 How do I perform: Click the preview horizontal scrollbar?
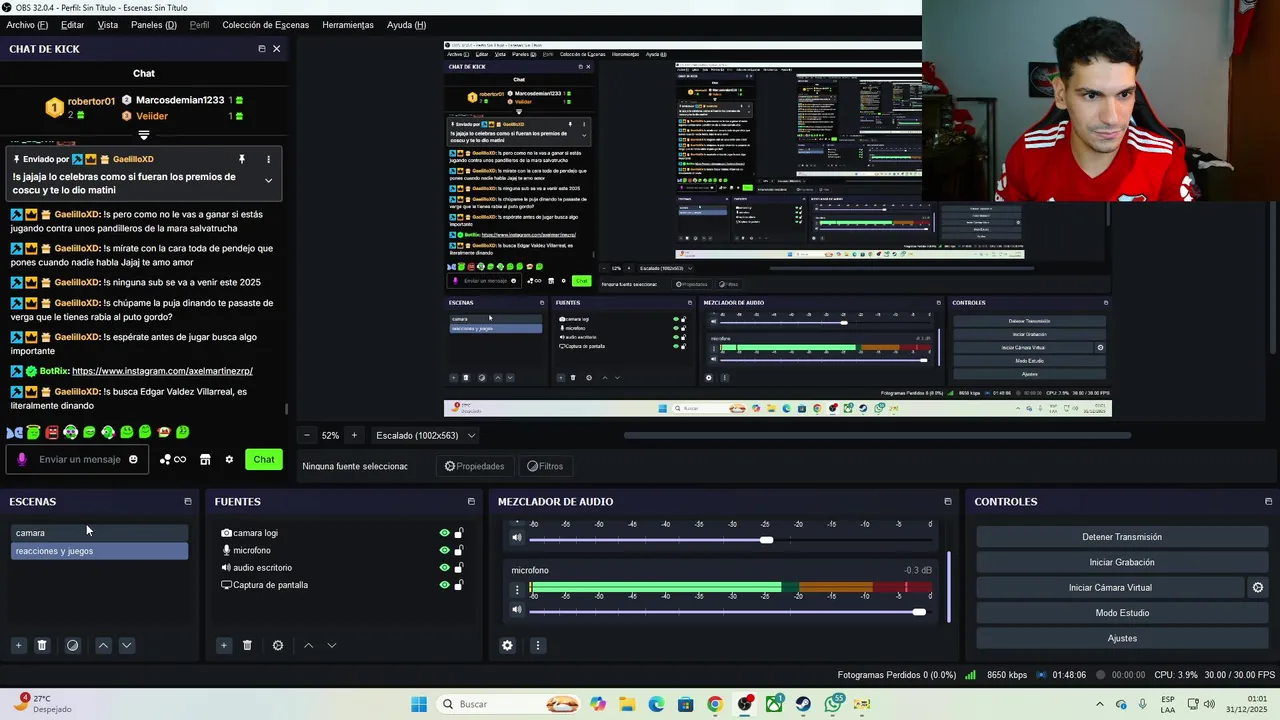point(877,435)
